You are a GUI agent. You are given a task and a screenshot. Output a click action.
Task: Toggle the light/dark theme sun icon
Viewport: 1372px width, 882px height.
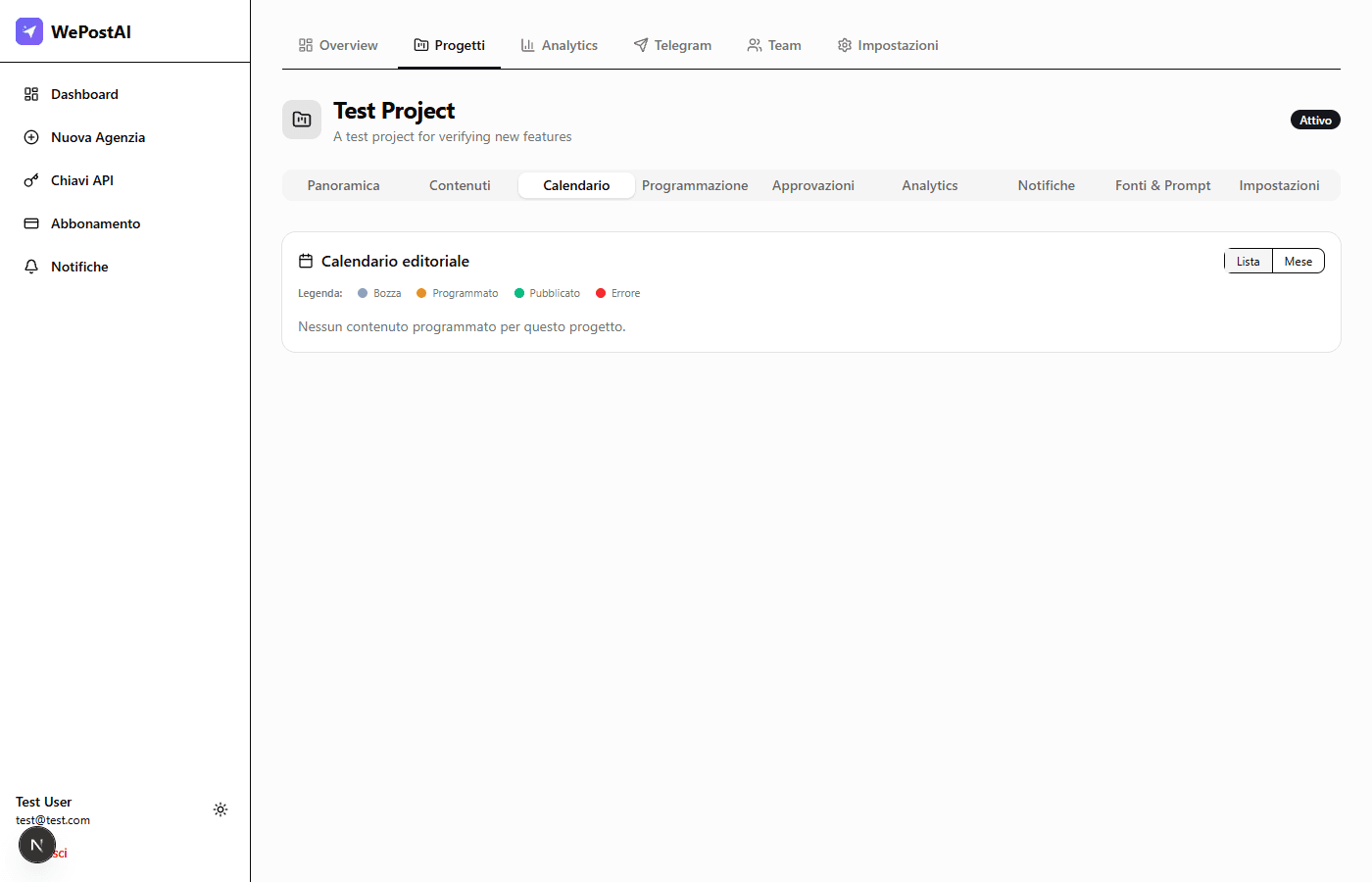pyautogui.click(x=220, y=809)
